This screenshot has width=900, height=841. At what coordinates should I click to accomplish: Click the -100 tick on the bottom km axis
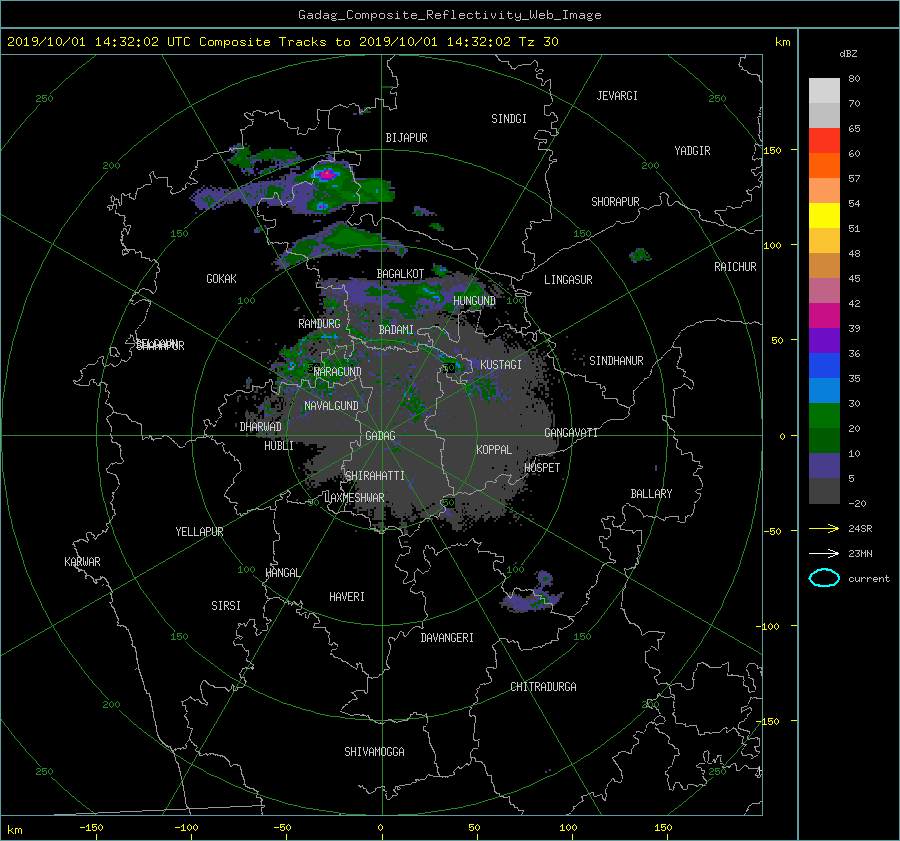click(187, 827)
